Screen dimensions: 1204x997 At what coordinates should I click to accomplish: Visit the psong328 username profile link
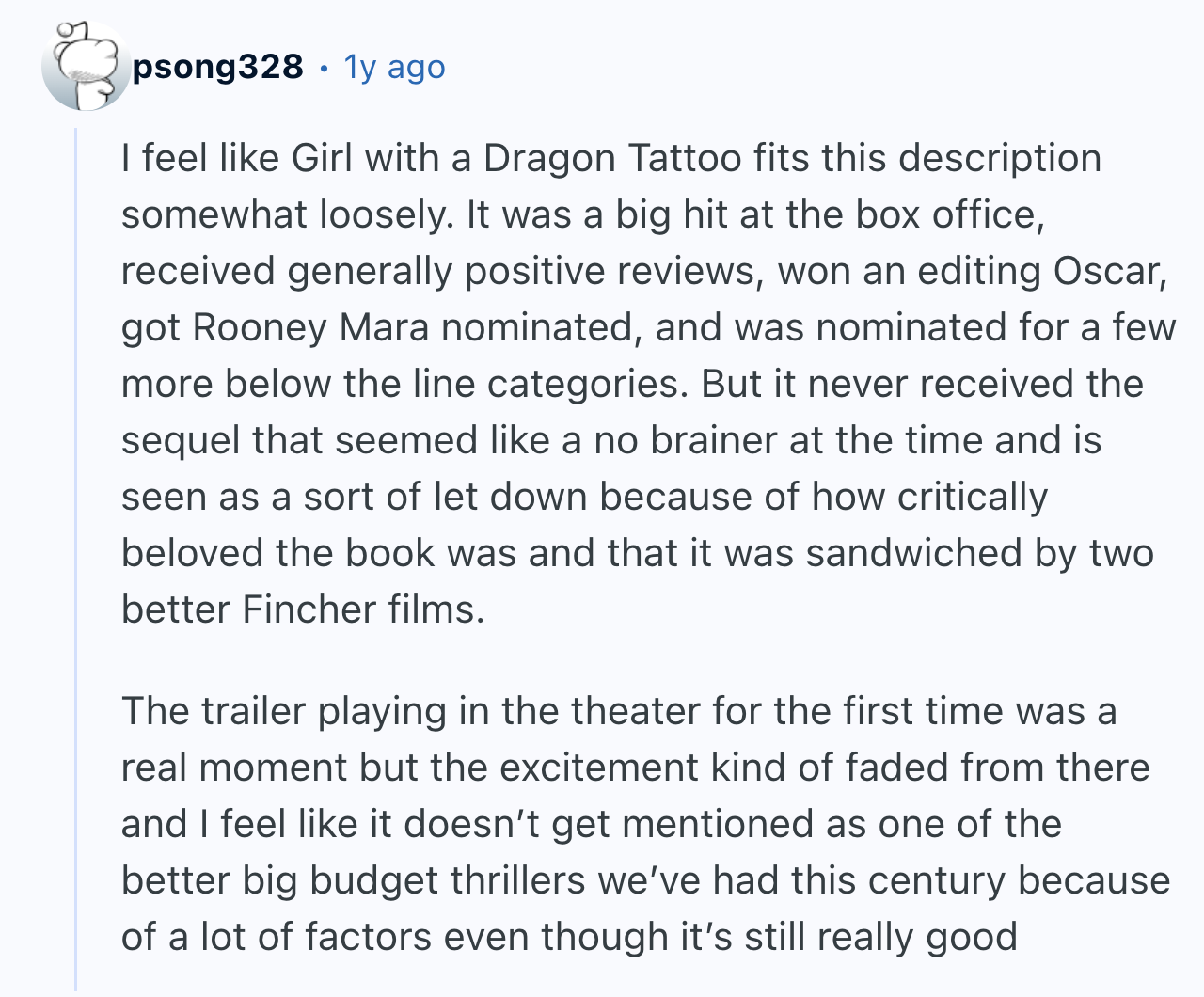pos(218,67)
